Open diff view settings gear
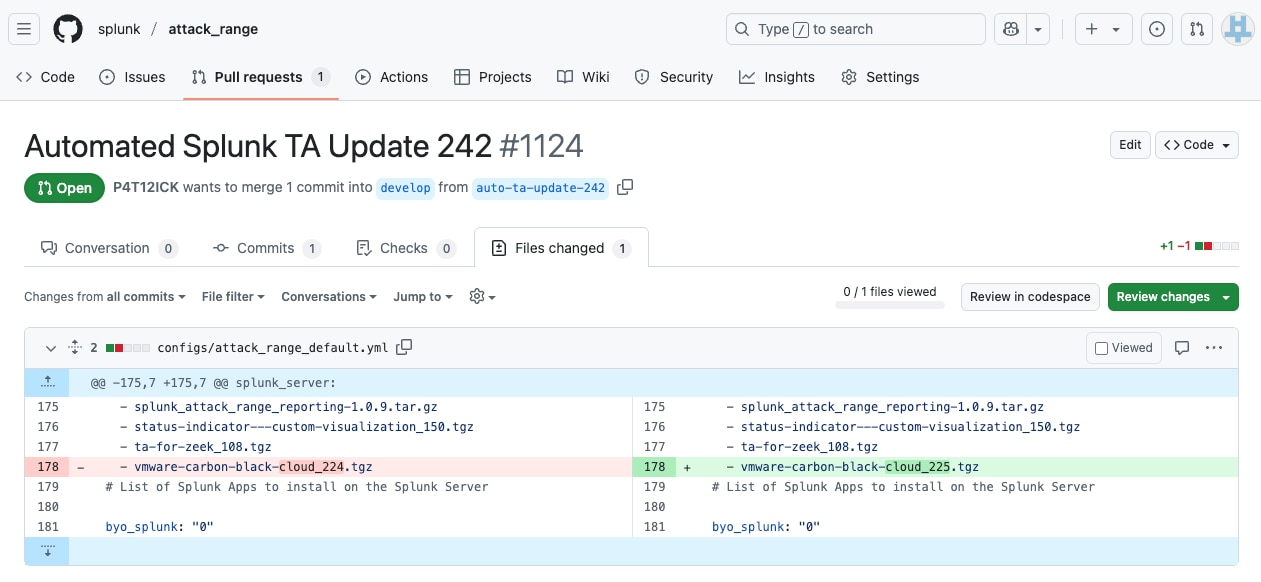 [x=482, y=297]
